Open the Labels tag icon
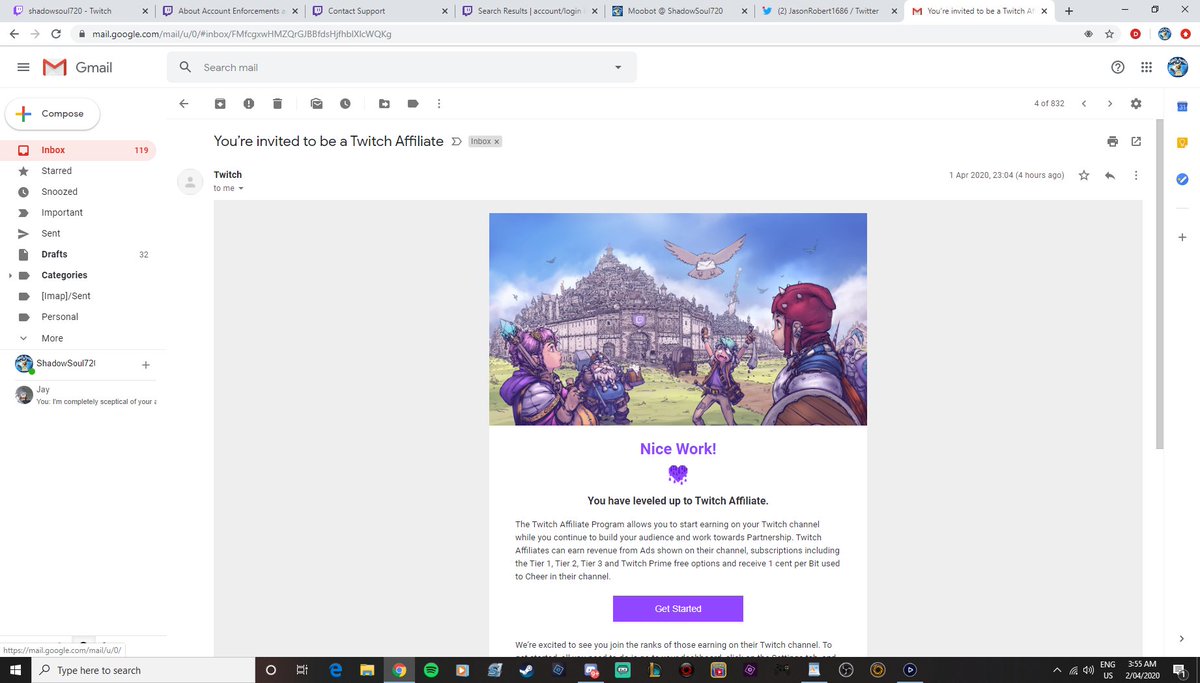Viewport: 1200px width, 683px height. tap(412, 103)
